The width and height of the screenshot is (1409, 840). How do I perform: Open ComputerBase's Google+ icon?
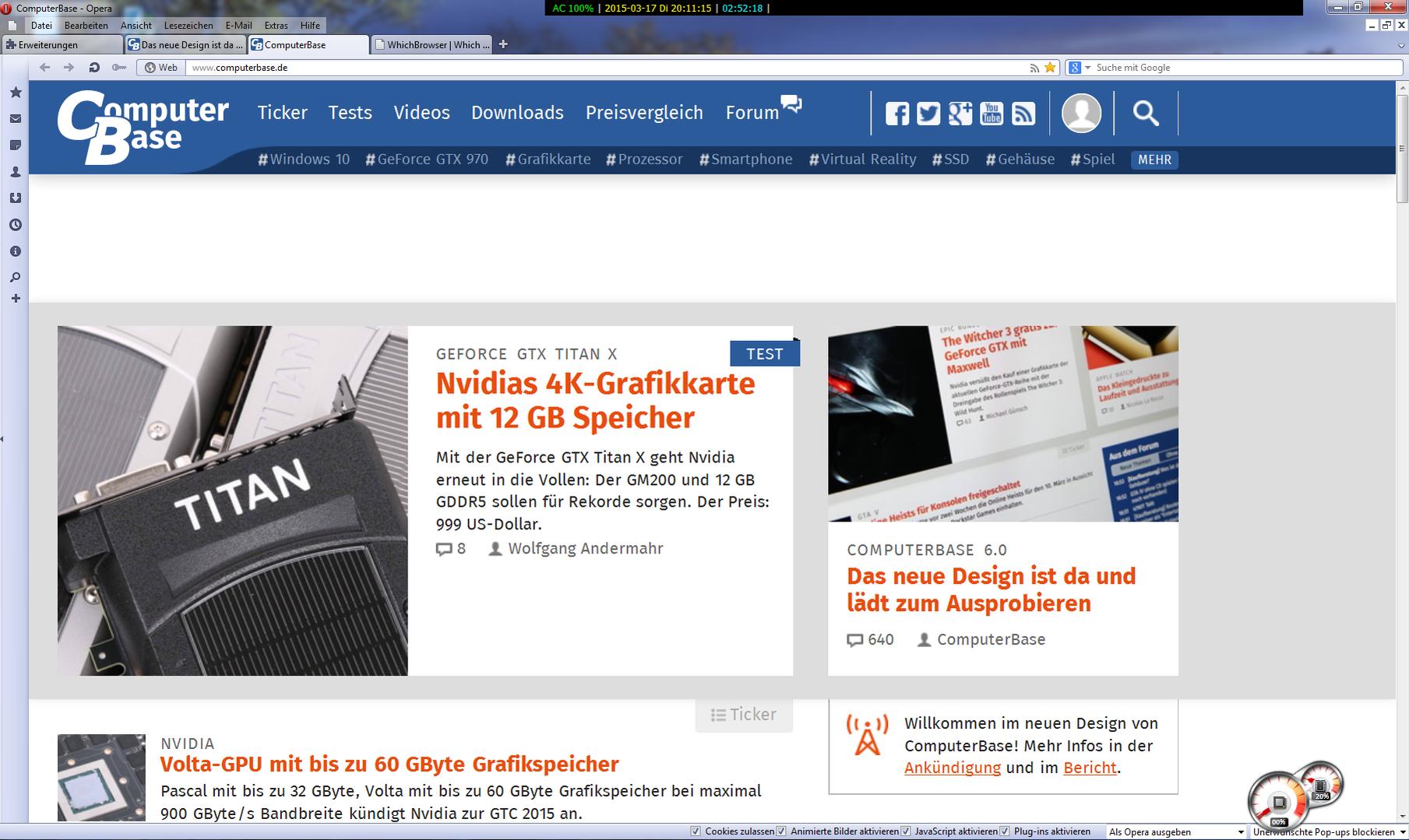pos(960,114)
